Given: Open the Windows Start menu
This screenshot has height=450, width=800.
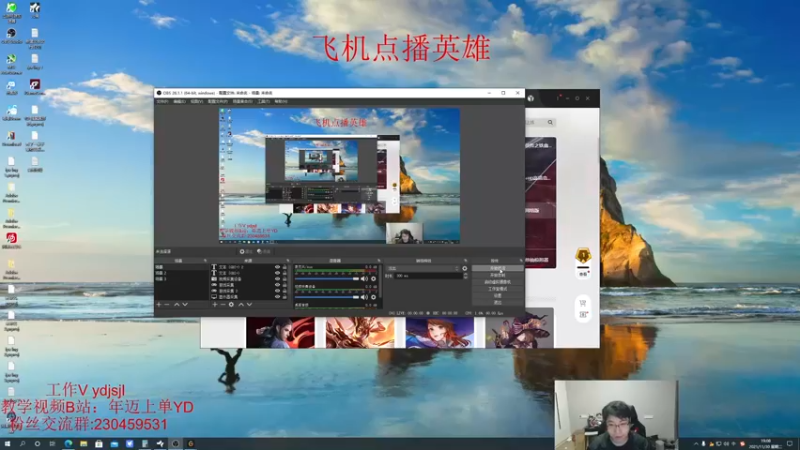Looking at the screenshot, I should tap(7, 444).
